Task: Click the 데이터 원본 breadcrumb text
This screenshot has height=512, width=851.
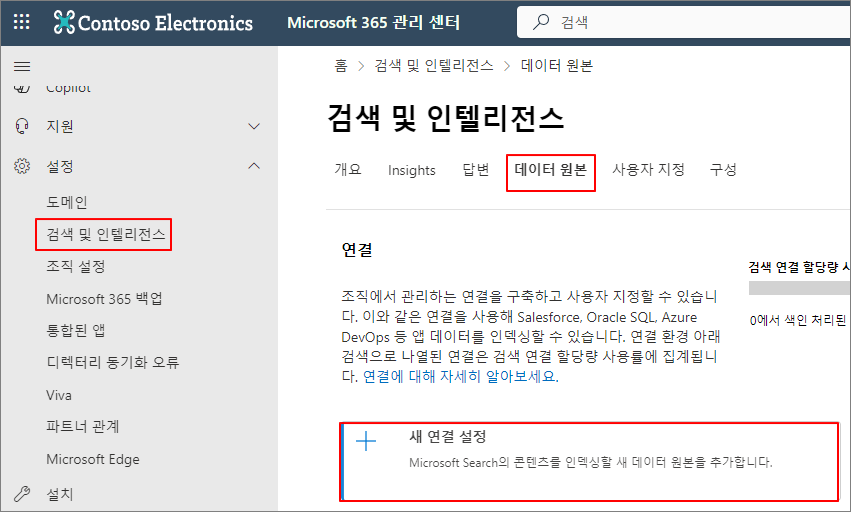Action: [557, 66]
